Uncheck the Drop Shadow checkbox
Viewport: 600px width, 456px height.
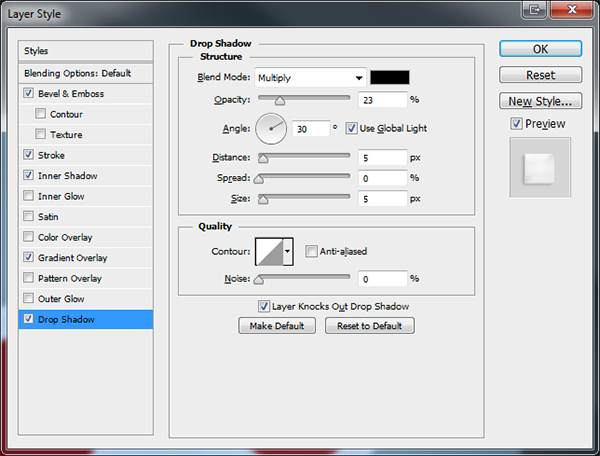(28, 319)
